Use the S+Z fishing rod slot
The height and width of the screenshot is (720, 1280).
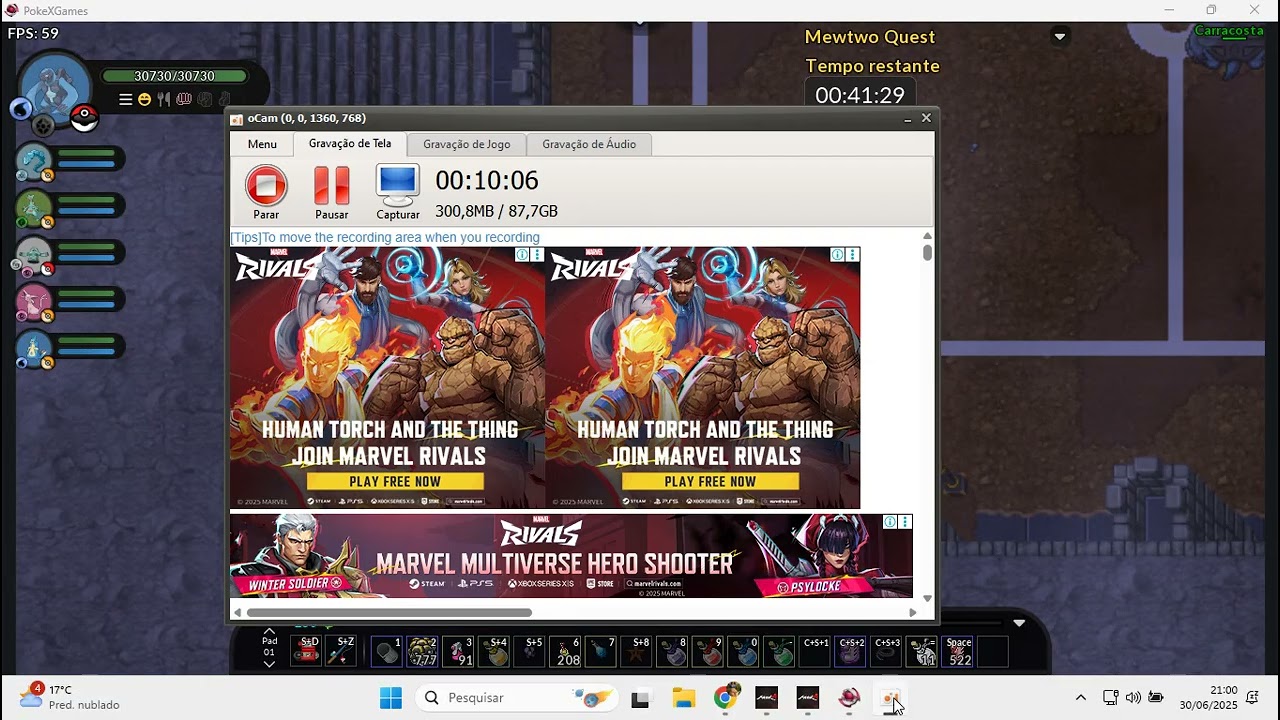point(343,651)
